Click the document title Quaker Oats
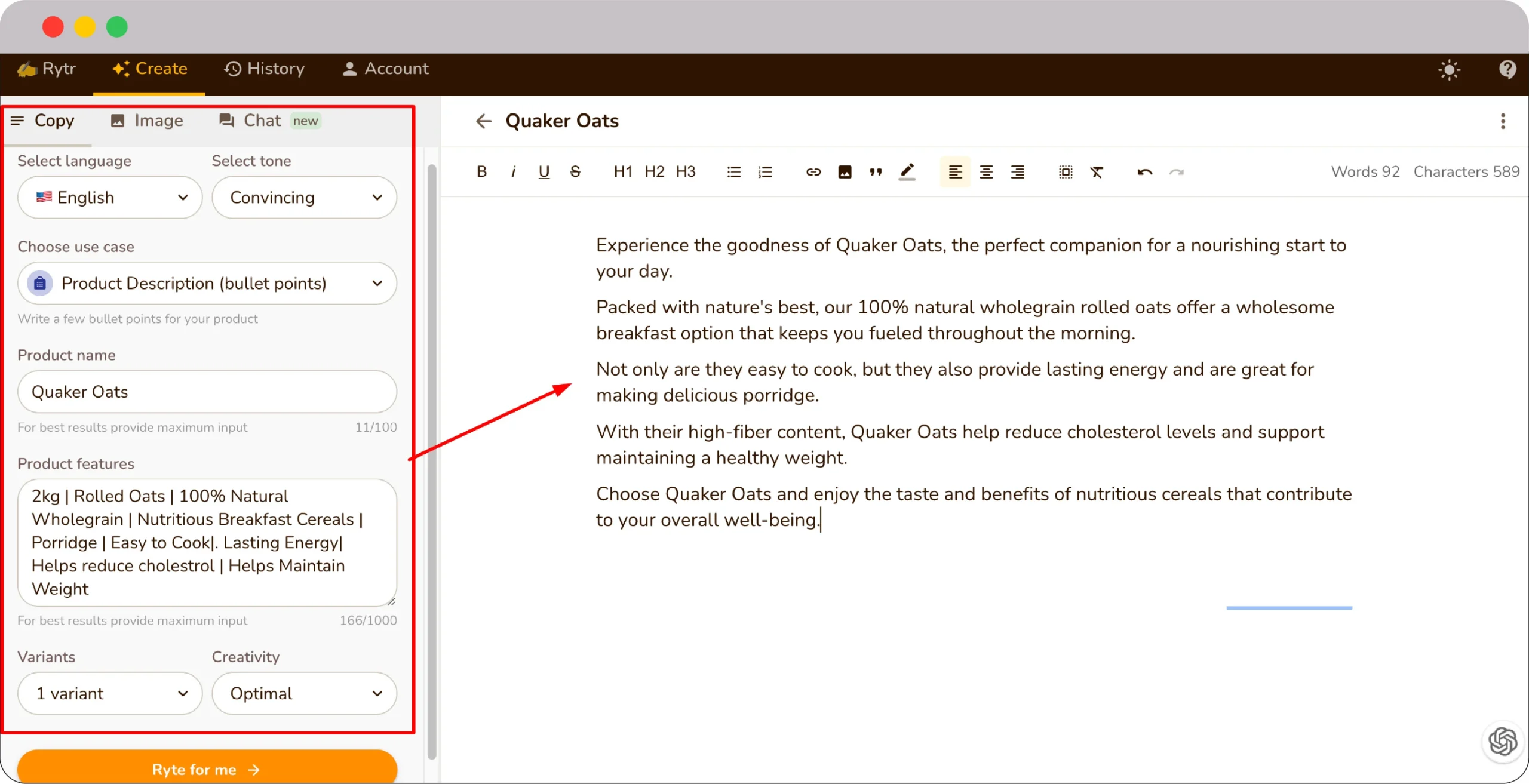Viewport: 1529px width, 784px height. pos(561,121)
